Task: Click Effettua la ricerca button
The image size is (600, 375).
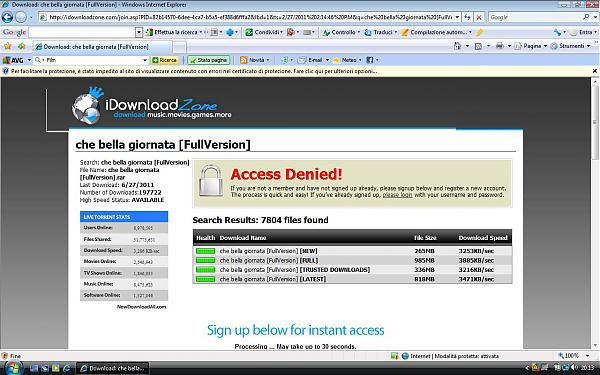Action: 172,33
